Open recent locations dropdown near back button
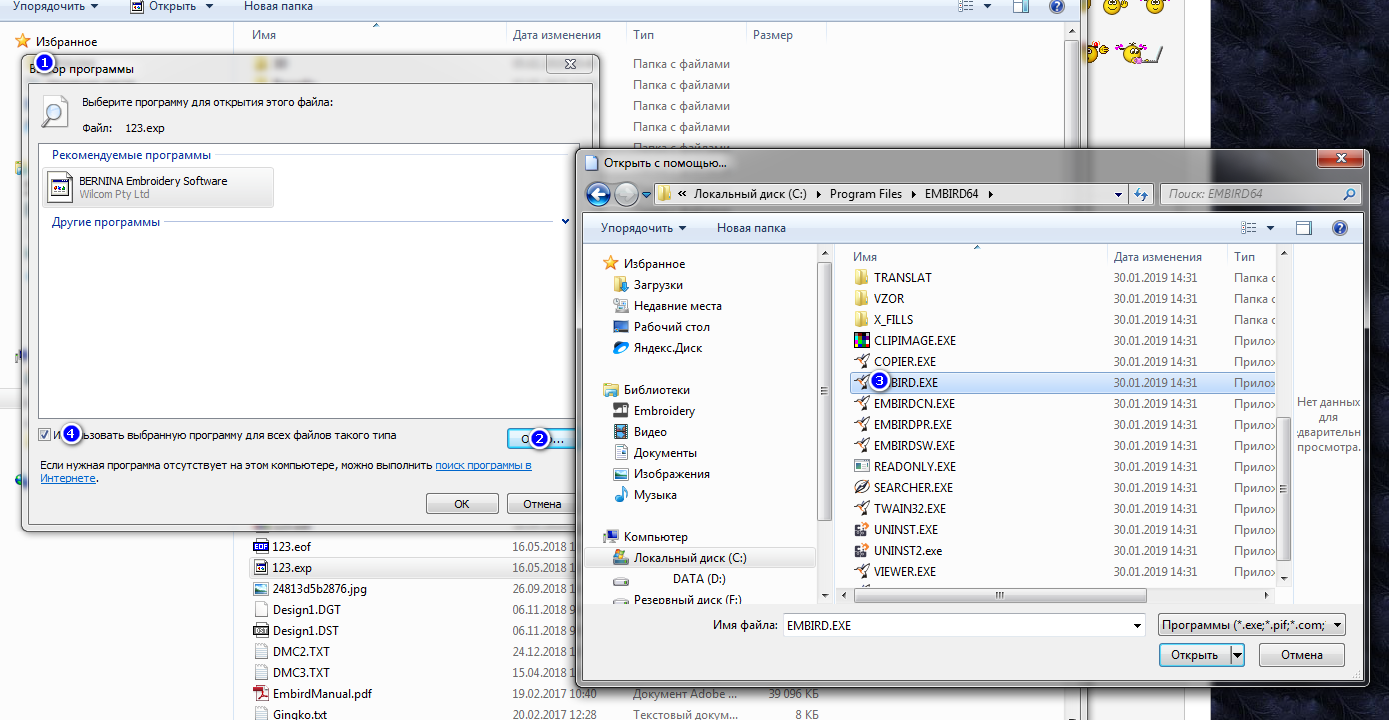The image size is (1389, 720). (x=647, y=194)
